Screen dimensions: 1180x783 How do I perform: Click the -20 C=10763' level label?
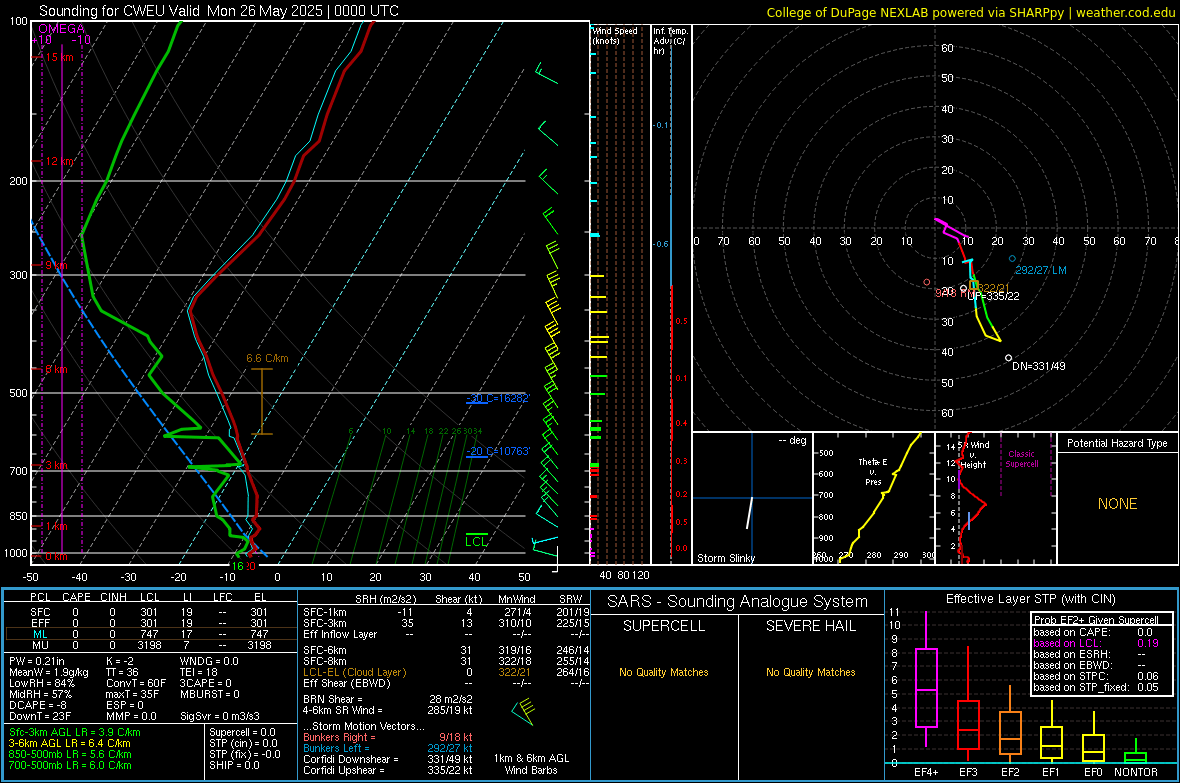pyautogui.click(x=498, y=451)
